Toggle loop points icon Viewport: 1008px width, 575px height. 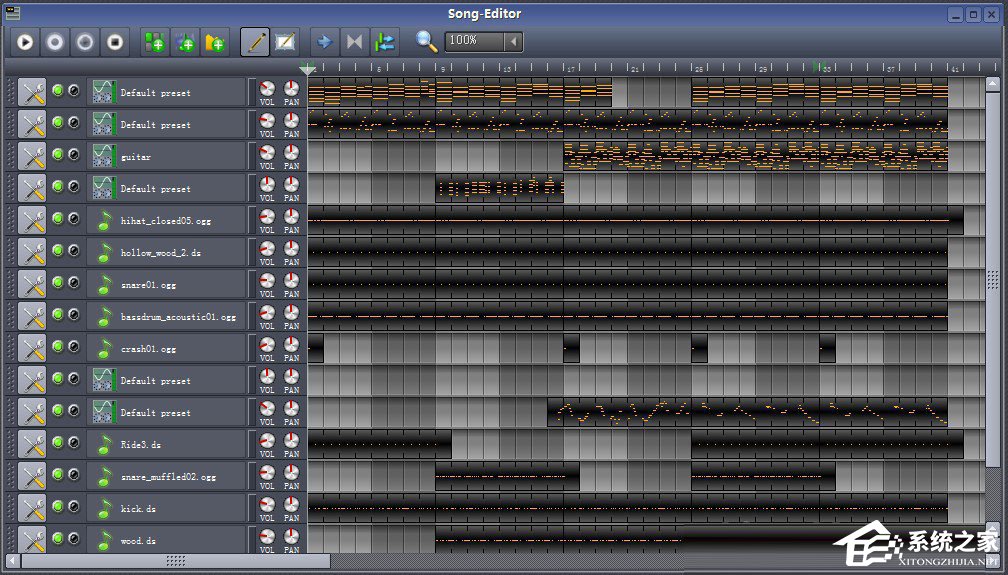[354, 42]
